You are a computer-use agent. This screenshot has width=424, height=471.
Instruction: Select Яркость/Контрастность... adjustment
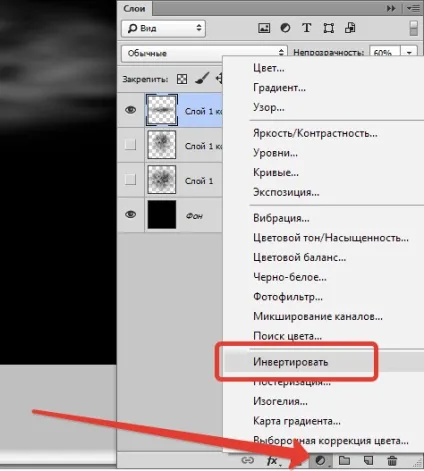(x=315, y=133)
